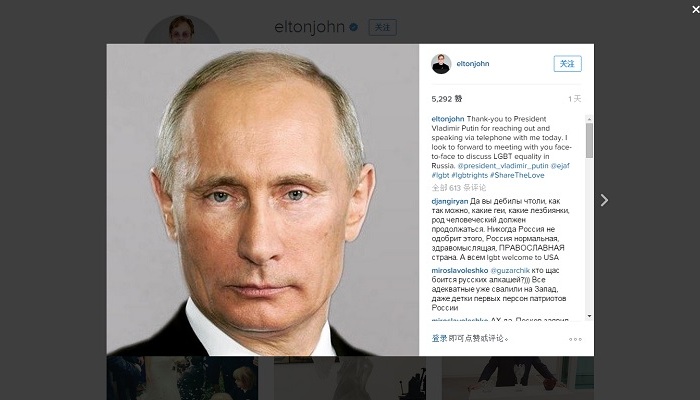700x400 pixels.
Task: Open commenter miroslavoleshko's profile
Action: pos(460,271)
